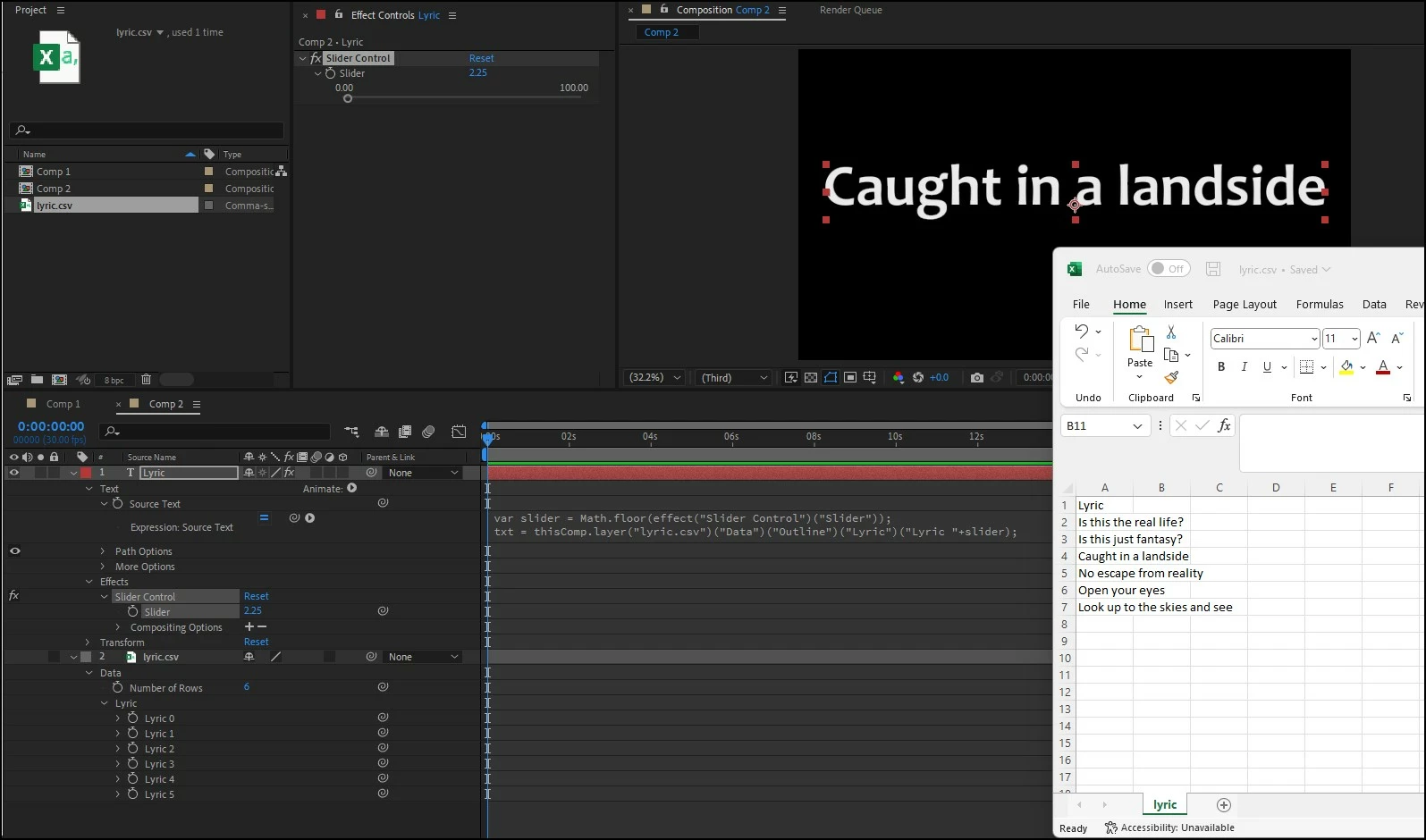Click the Animate text menu button

point(351,489)
